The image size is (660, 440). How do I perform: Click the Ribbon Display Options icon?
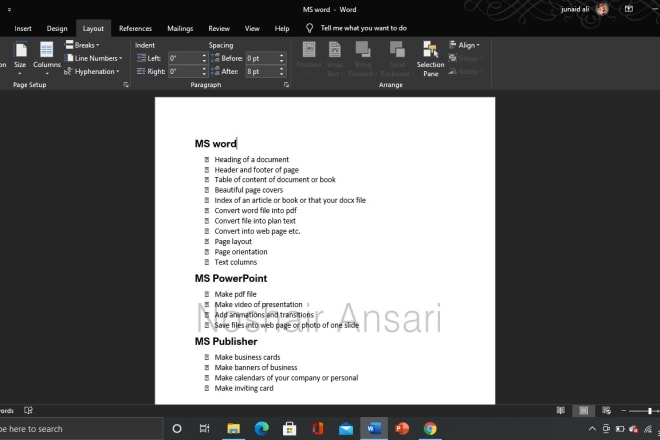628,9
